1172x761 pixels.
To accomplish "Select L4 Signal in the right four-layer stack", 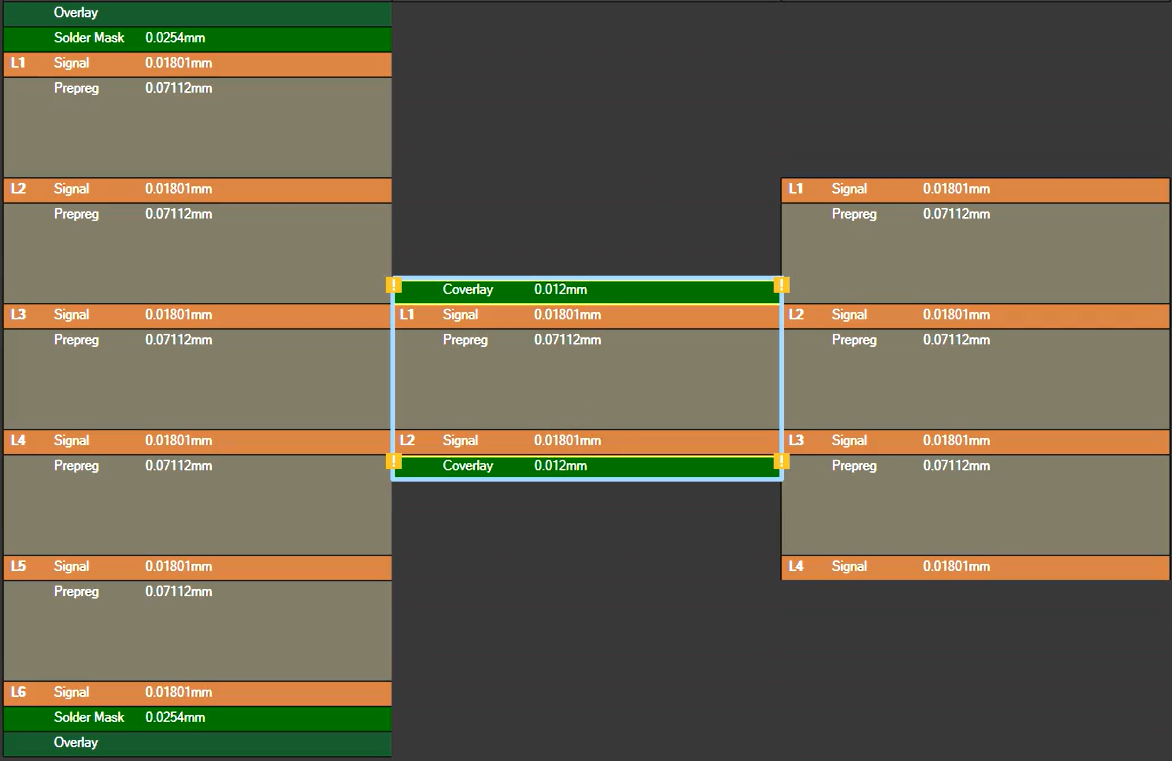I will click(975, 567).
